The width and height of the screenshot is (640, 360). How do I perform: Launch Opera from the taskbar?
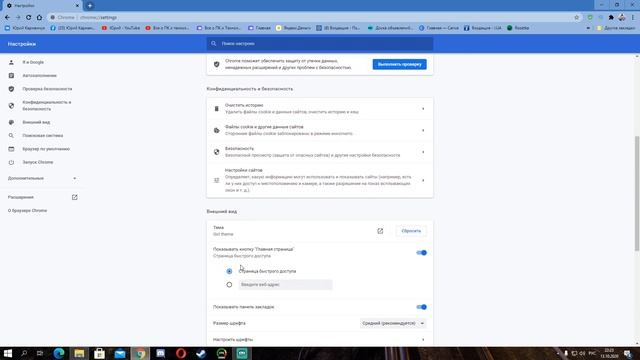pos(181,353)
